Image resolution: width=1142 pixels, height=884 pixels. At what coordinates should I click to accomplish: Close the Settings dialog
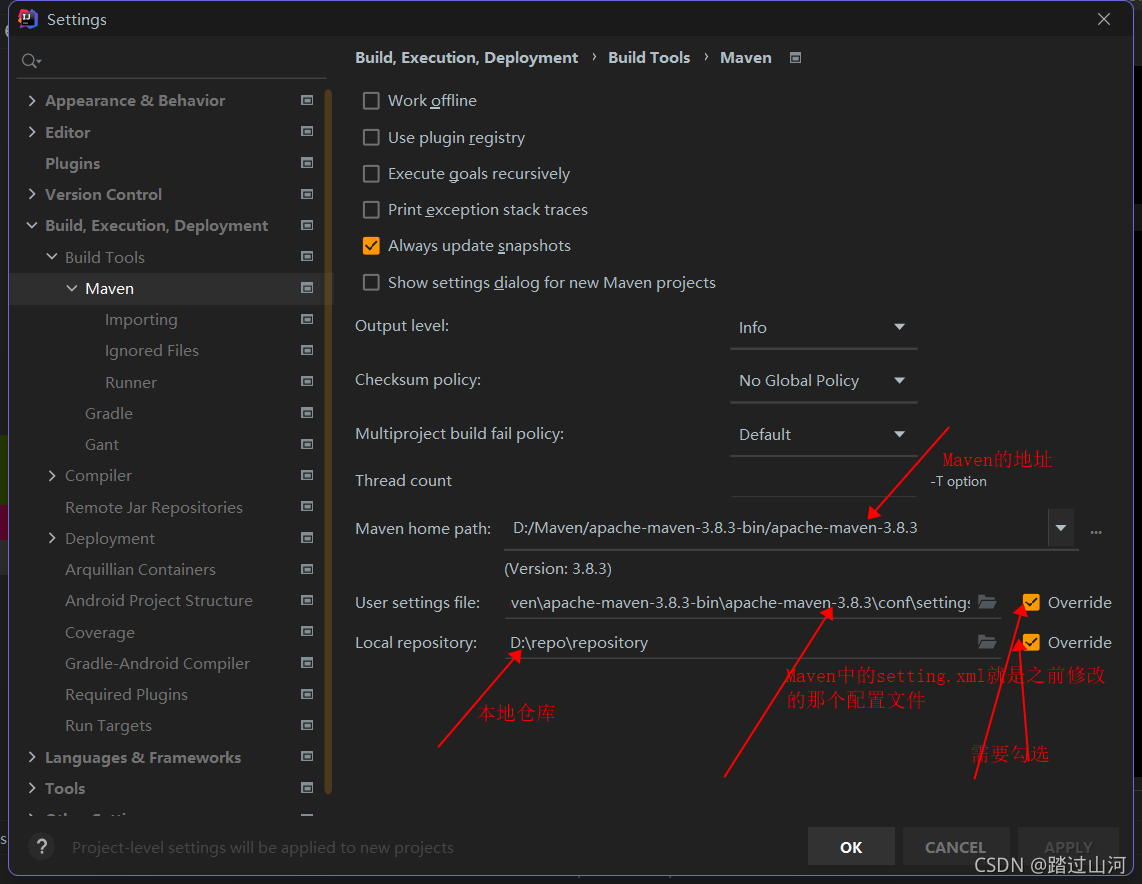[1104, 20]
